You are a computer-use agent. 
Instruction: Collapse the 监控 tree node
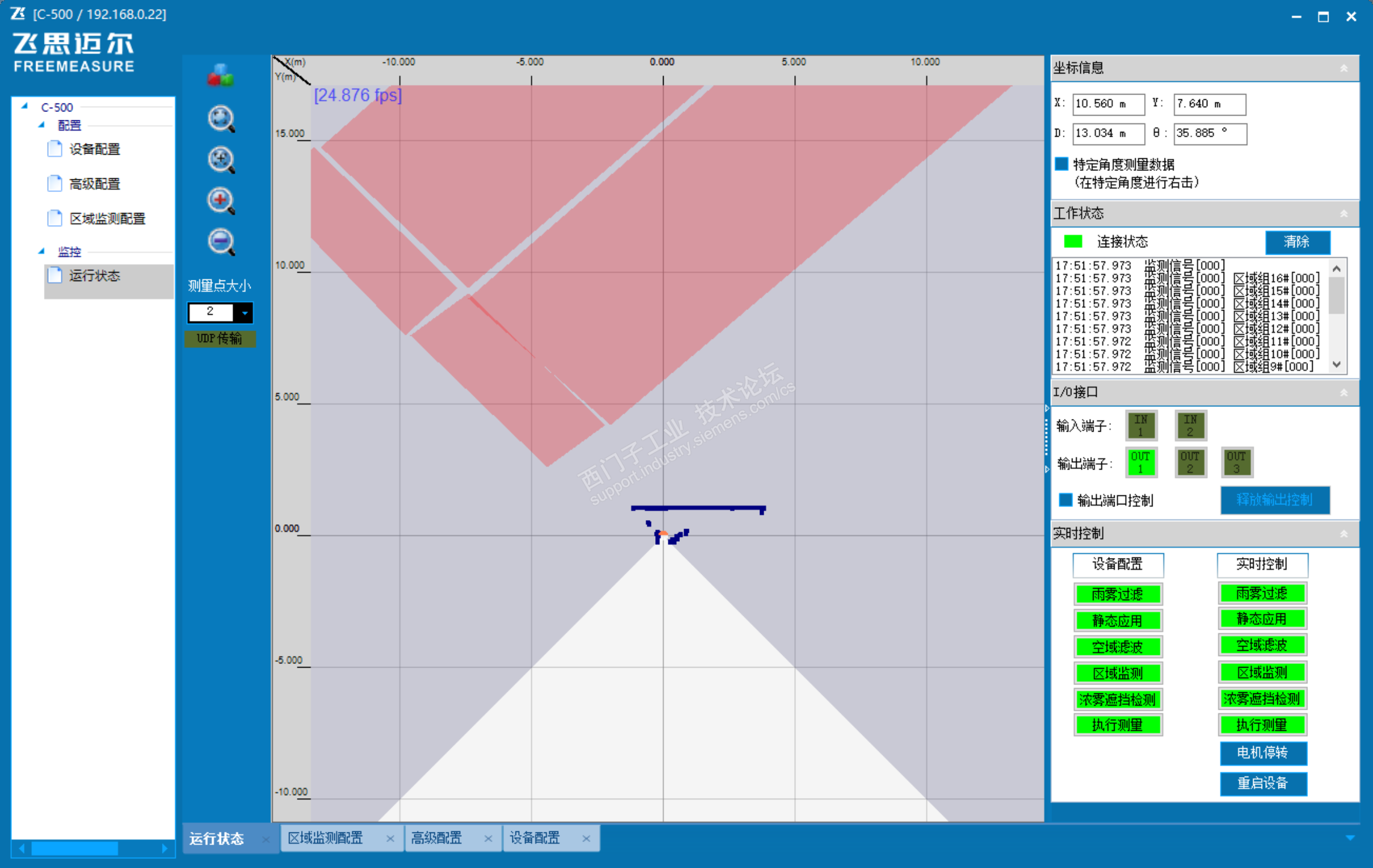click(x=41, y=251)
